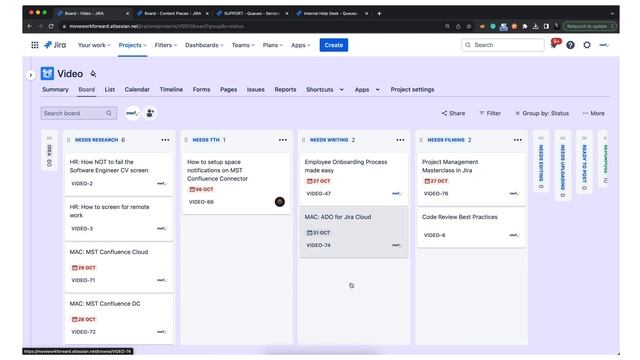Switch to the Forms tab
Image resolution: width=640 pixels, height=360 pixels.
coord(201,89)
